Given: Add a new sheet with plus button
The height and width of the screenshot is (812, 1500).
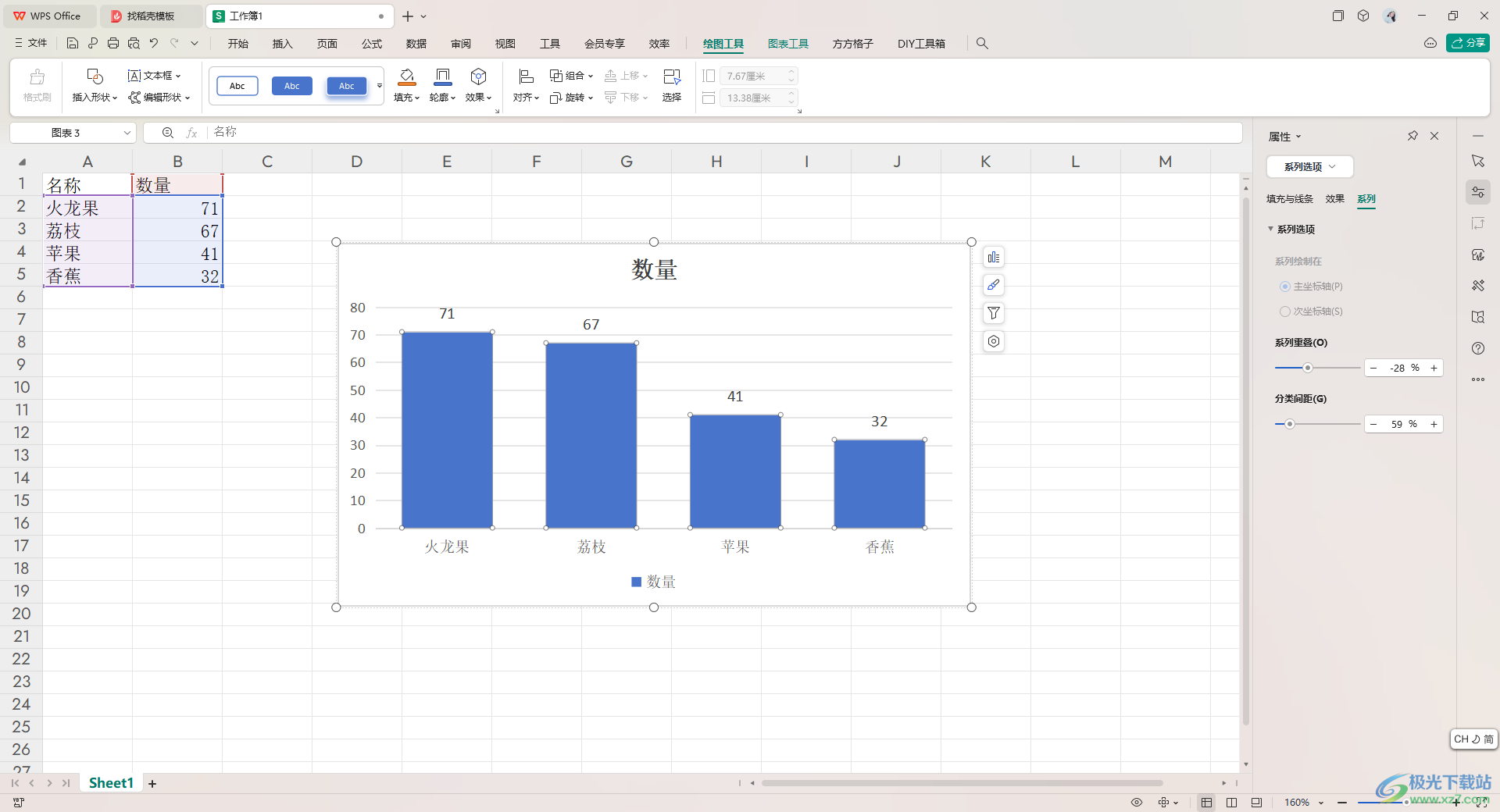Looking at the screenshot, I should point(152,783).
